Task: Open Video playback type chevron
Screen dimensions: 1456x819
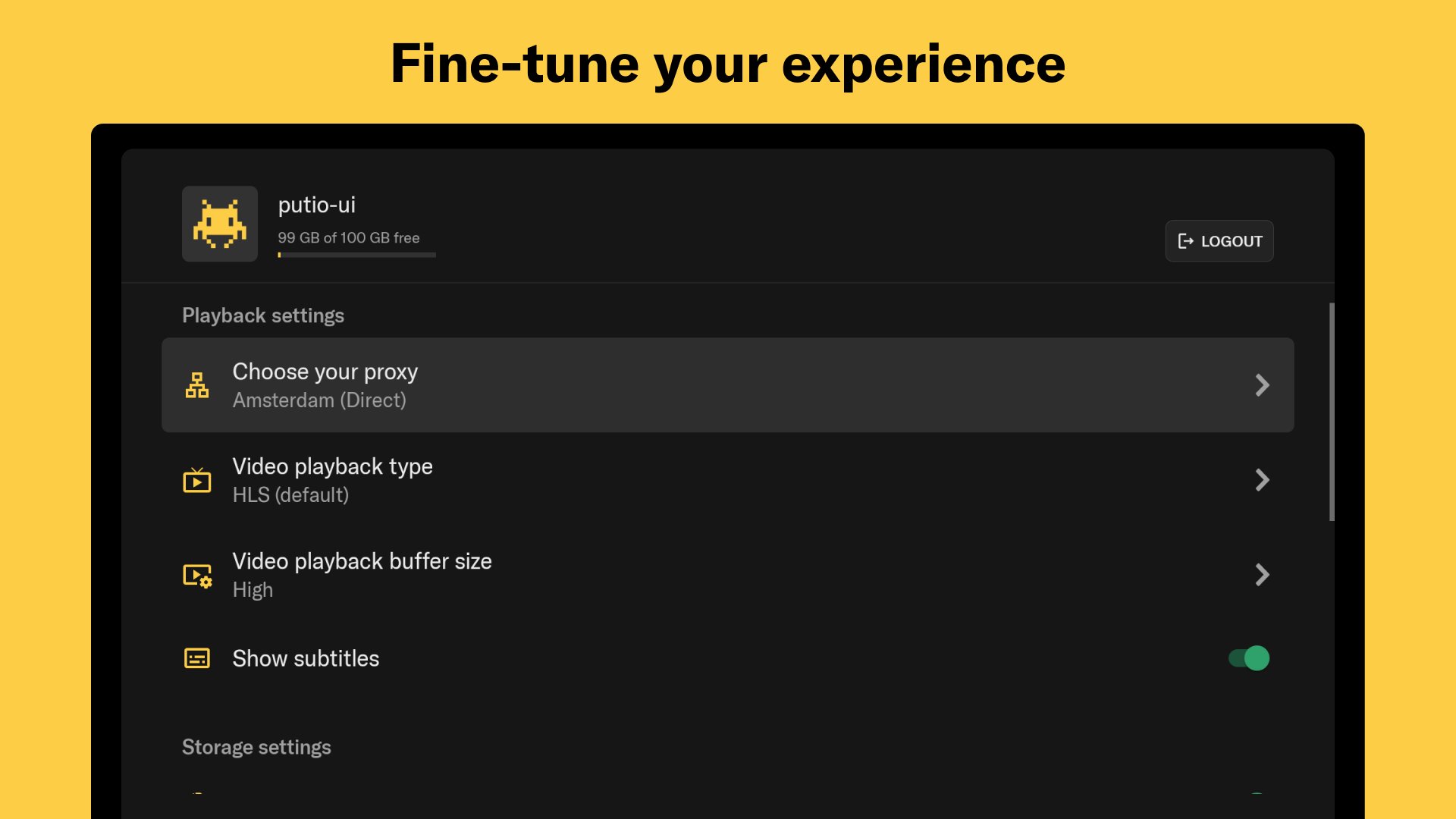Action: (1262, 480)
